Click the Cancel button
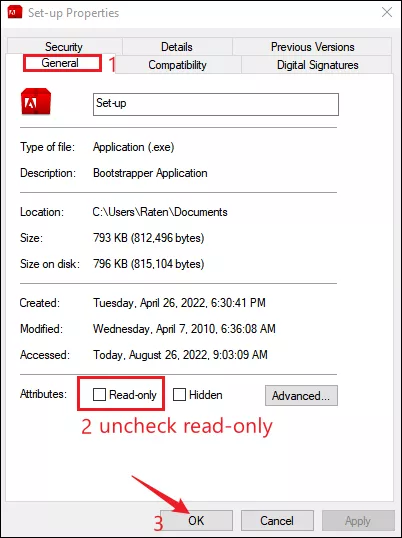 (x=277, y=521)
